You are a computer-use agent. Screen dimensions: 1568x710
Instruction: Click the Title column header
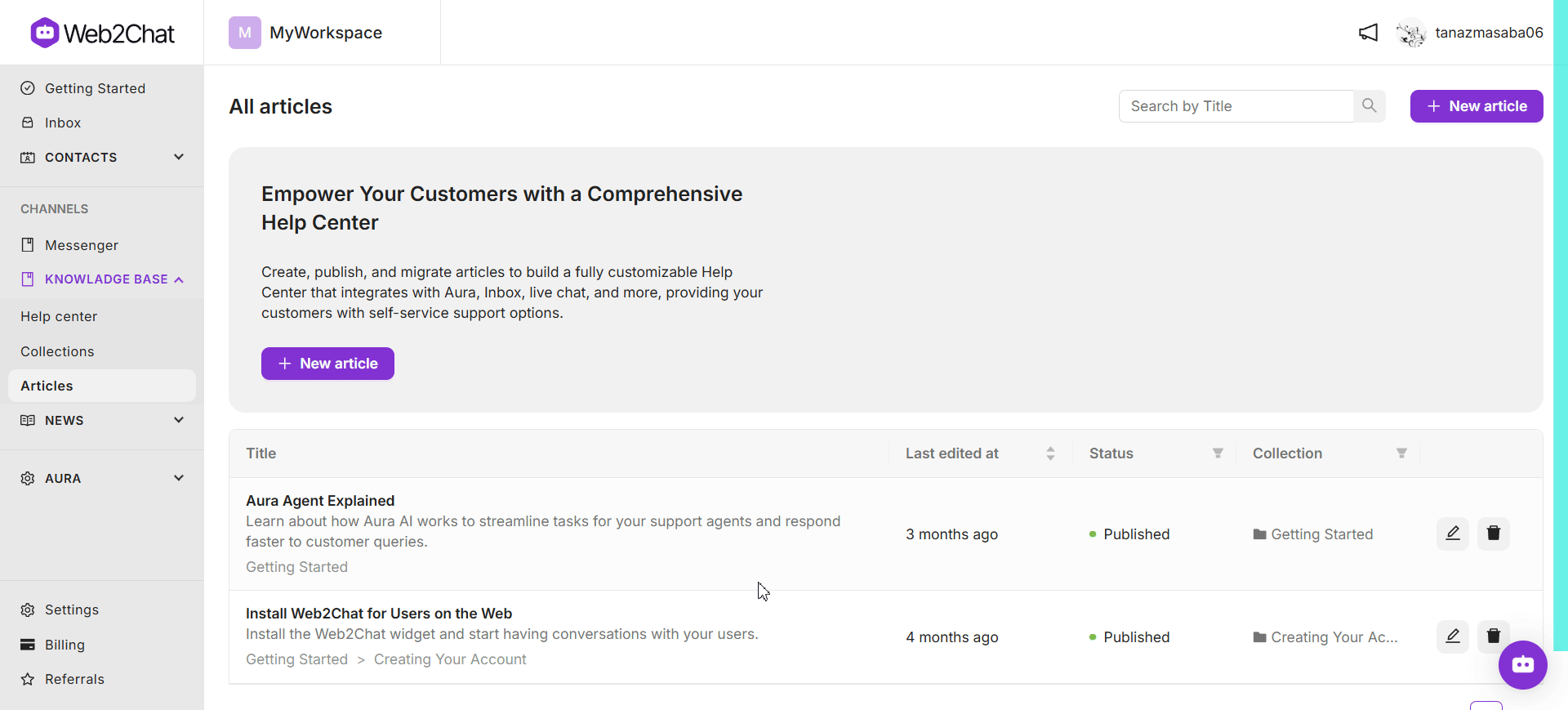coord(261,453)
